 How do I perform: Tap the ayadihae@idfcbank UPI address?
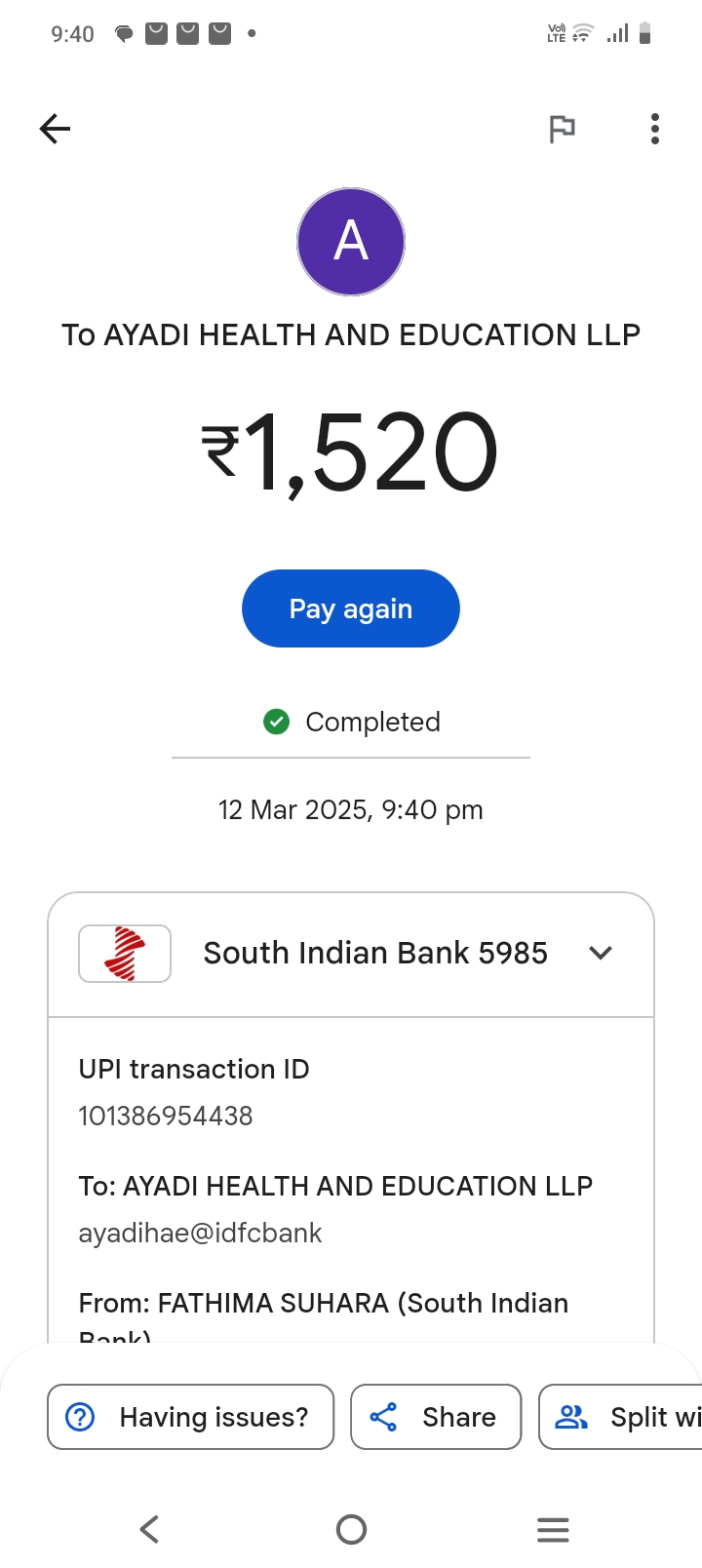point(200,1233)
